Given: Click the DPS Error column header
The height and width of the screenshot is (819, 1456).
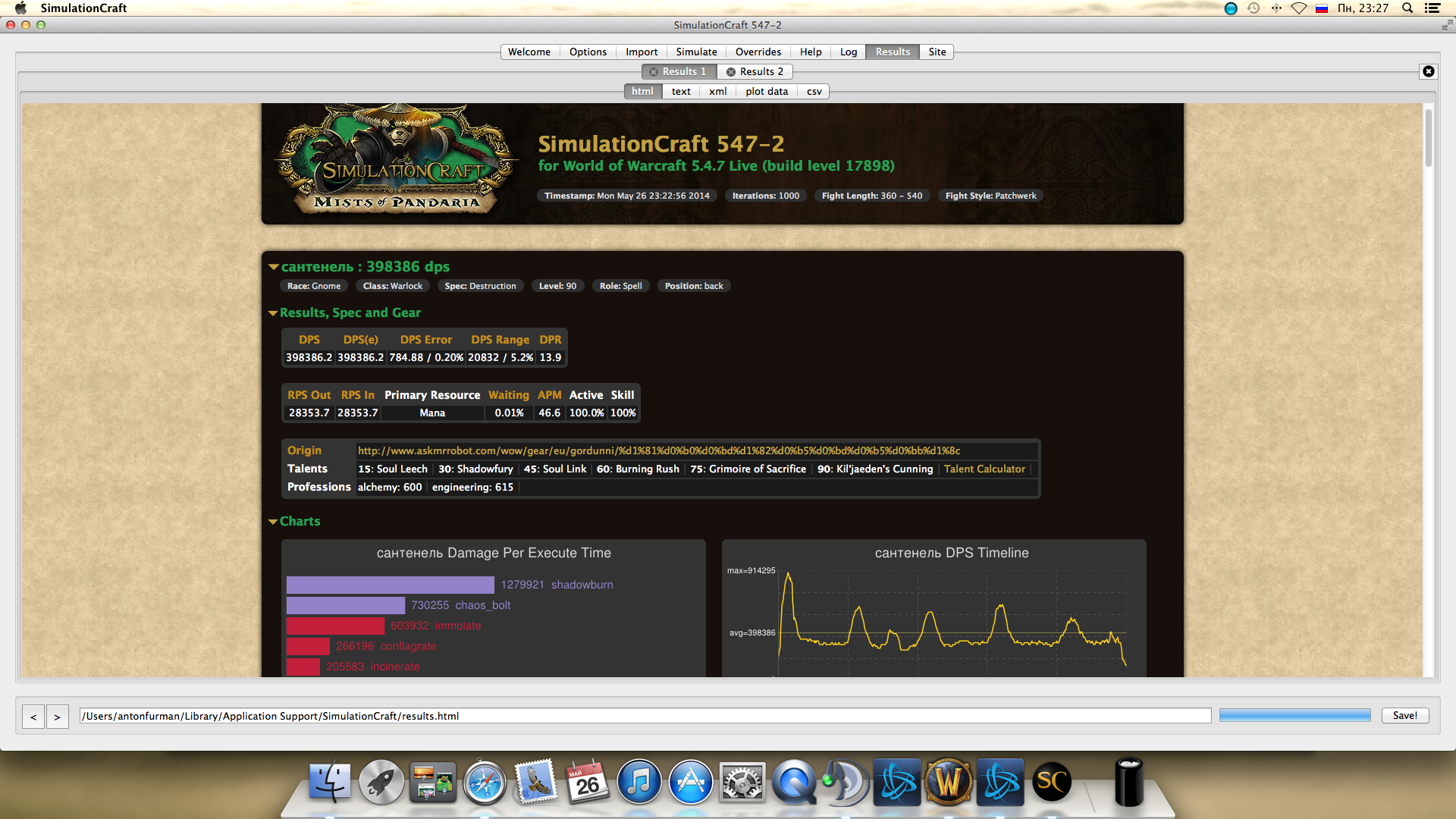Looking at the screenshot, I should pyautogui.click(x=426, y=340).
